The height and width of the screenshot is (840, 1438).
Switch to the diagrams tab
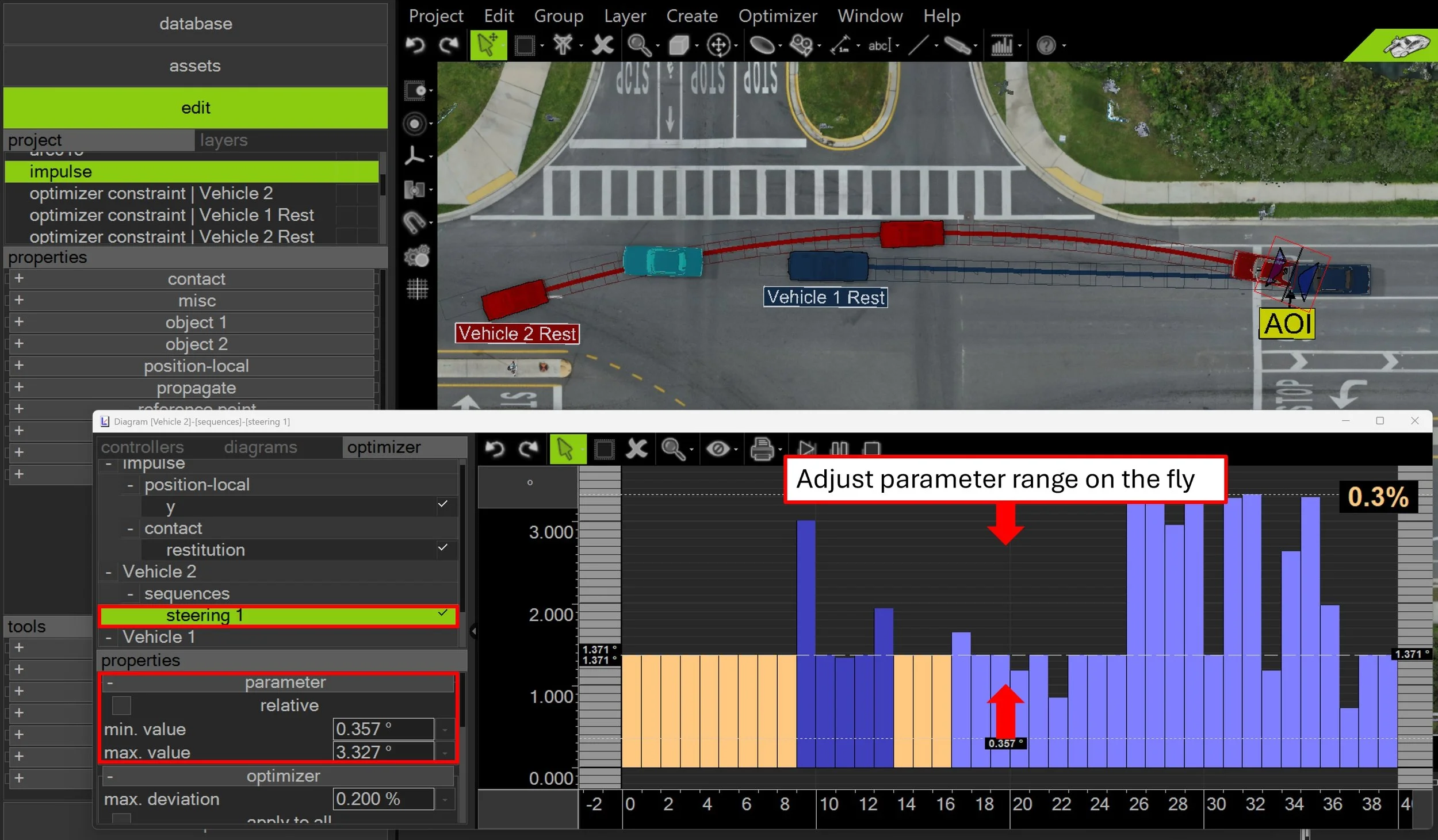260,447
